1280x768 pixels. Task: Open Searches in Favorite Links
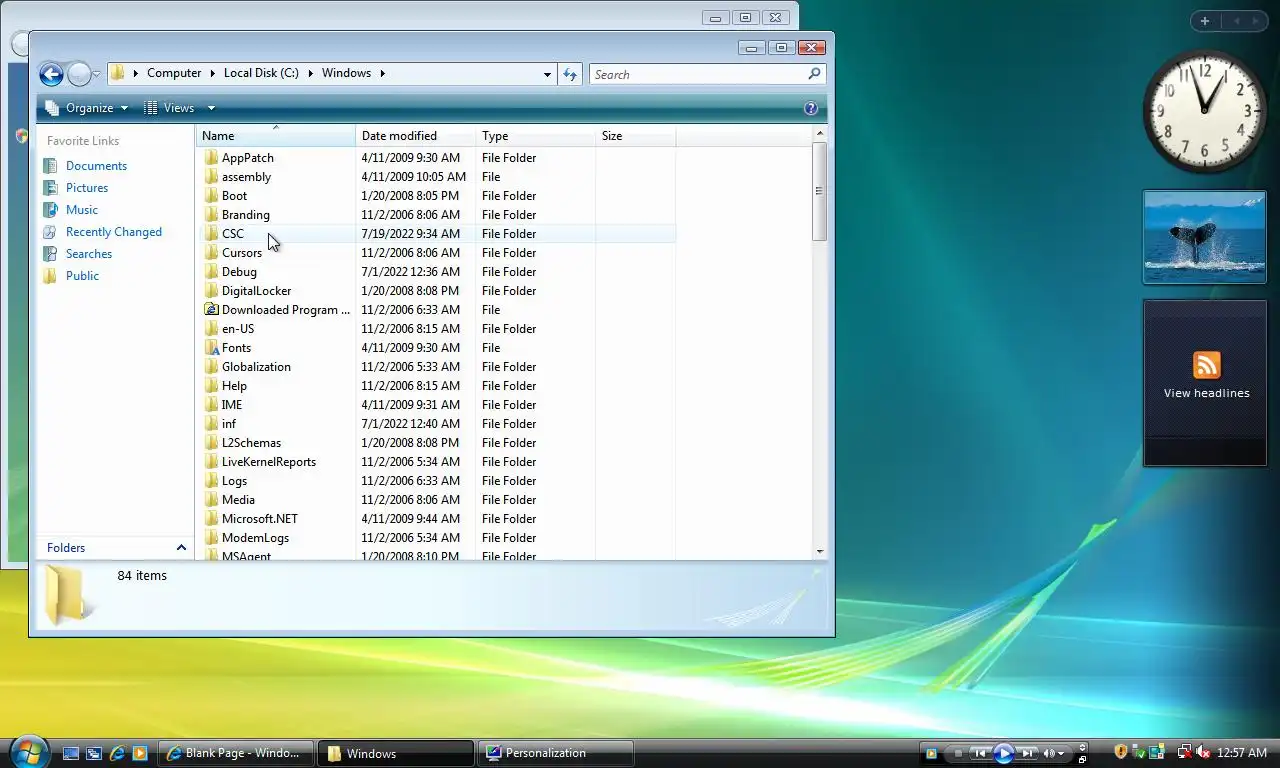point(89,254)
